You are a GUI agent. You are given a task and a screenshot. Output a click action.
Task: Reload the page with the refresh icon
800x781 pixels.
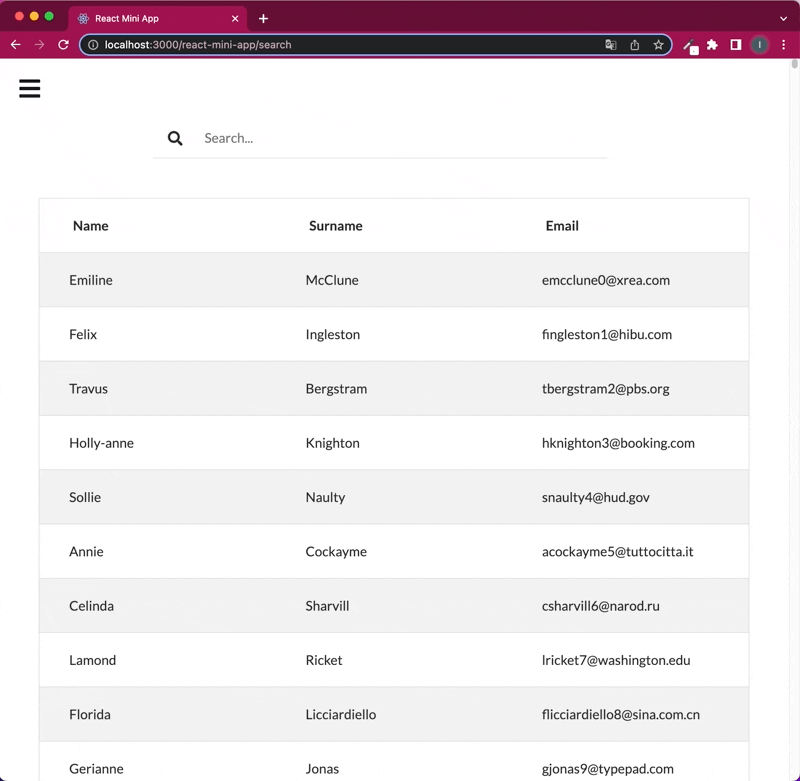coord(63,45)
